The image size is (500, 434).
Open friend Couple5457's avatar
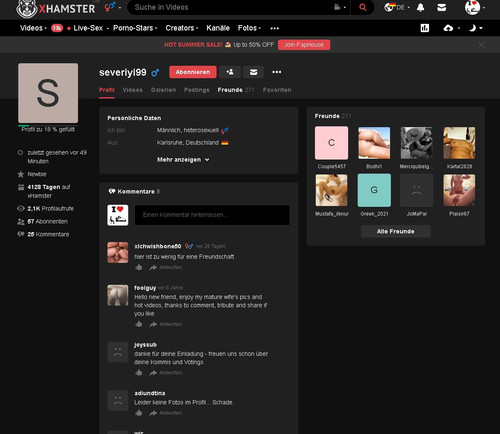click(331, 143)
